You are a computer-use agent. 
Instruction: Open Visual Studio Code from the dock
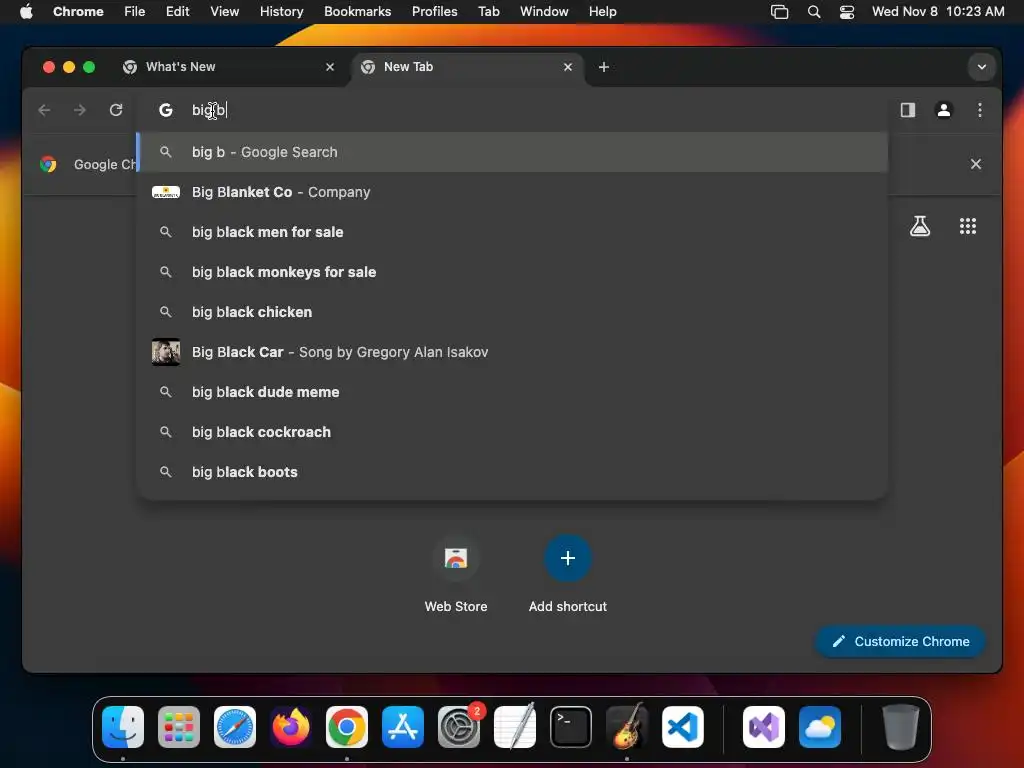(x=682, y=727)
